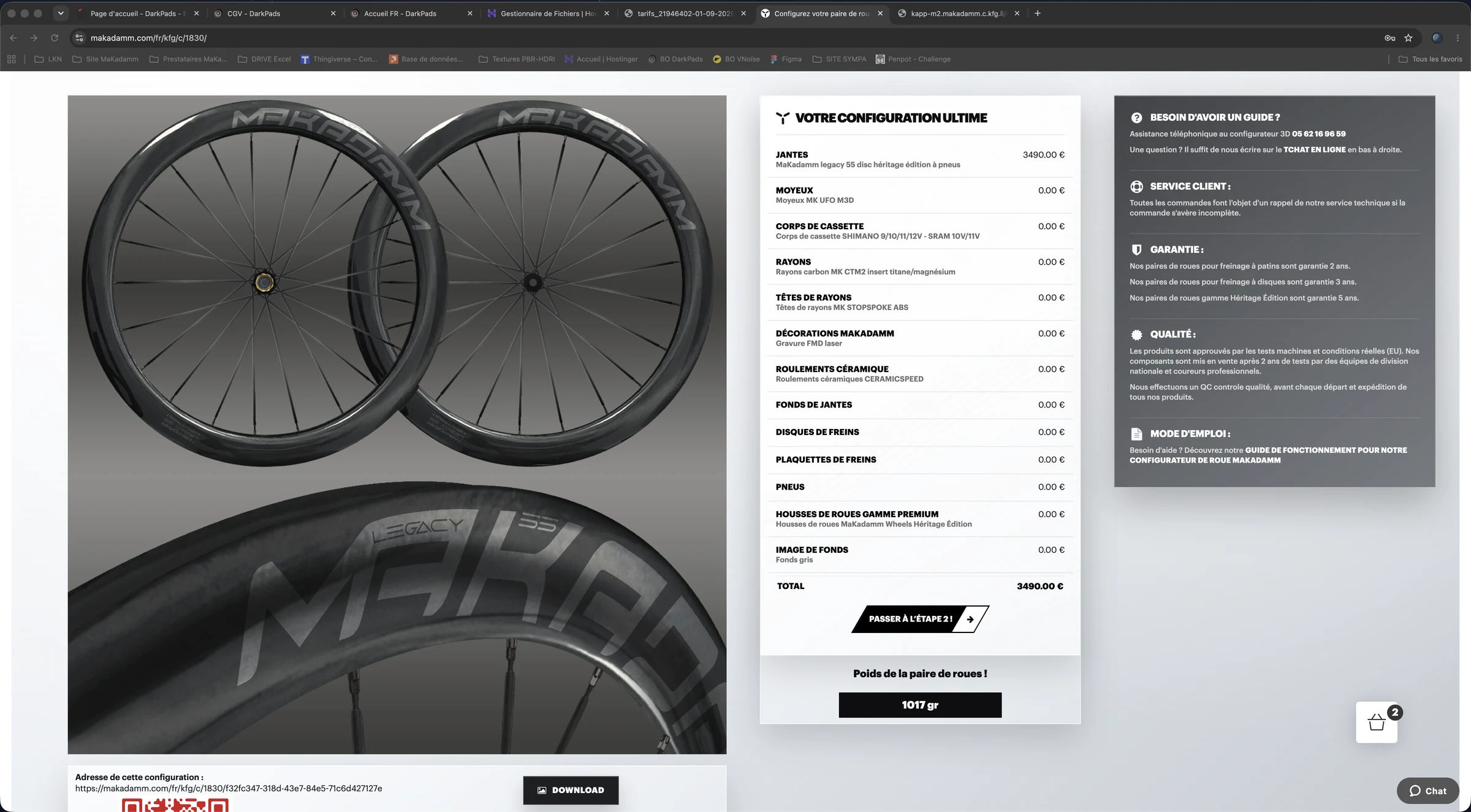
Task: Click the cart count badge showing 2
Action: click(x=1395, y=712)
